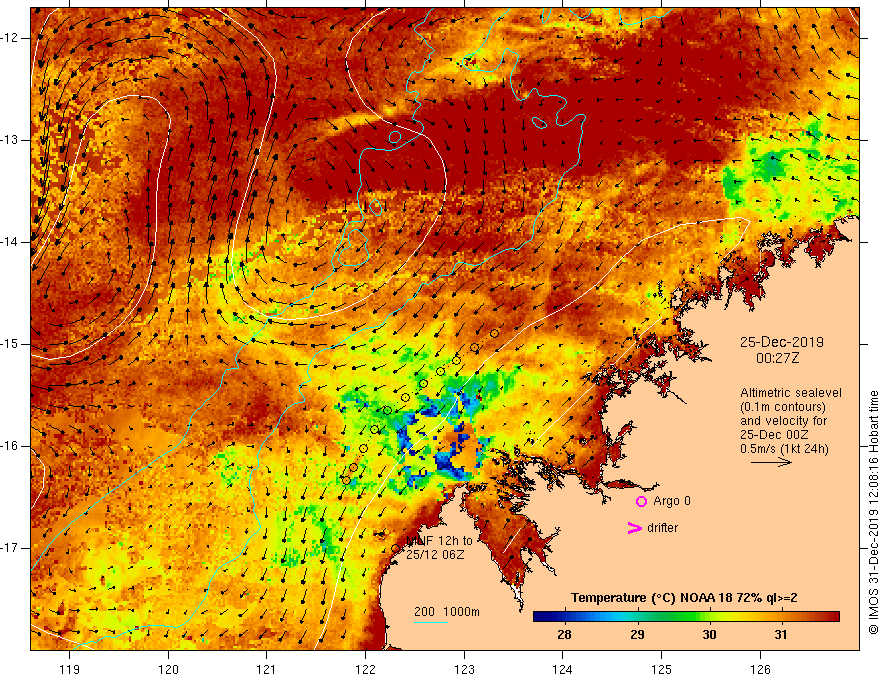Screen dimensions: 880x680
Task: Click the magenta Argo circle legend symbol
Action: pos(641,502)
